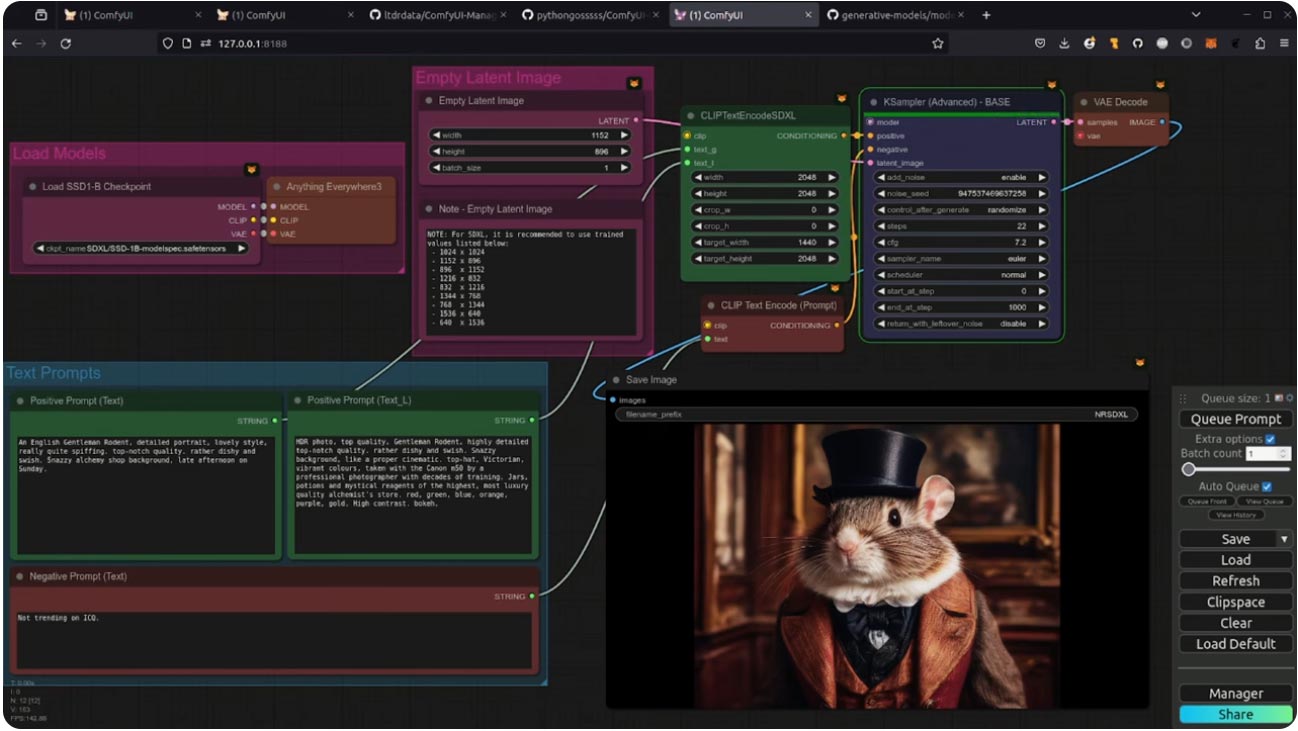The width and height of the screenshot is (1298, 731).
Task: Click the fox badge above Save Image node
Action: (1139, 362)
